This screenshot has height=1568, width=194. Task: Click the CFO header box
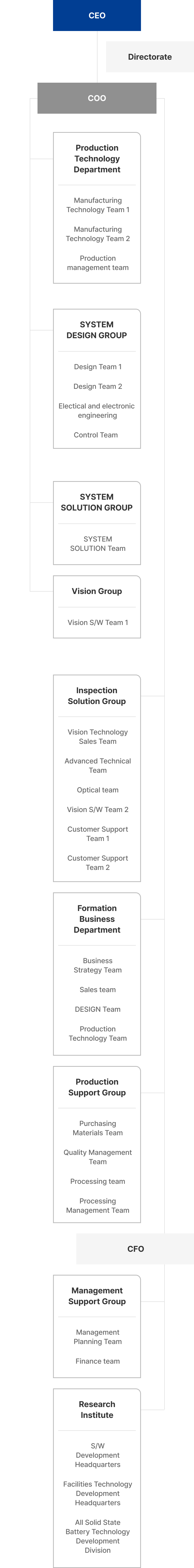tap(136, 1248)
